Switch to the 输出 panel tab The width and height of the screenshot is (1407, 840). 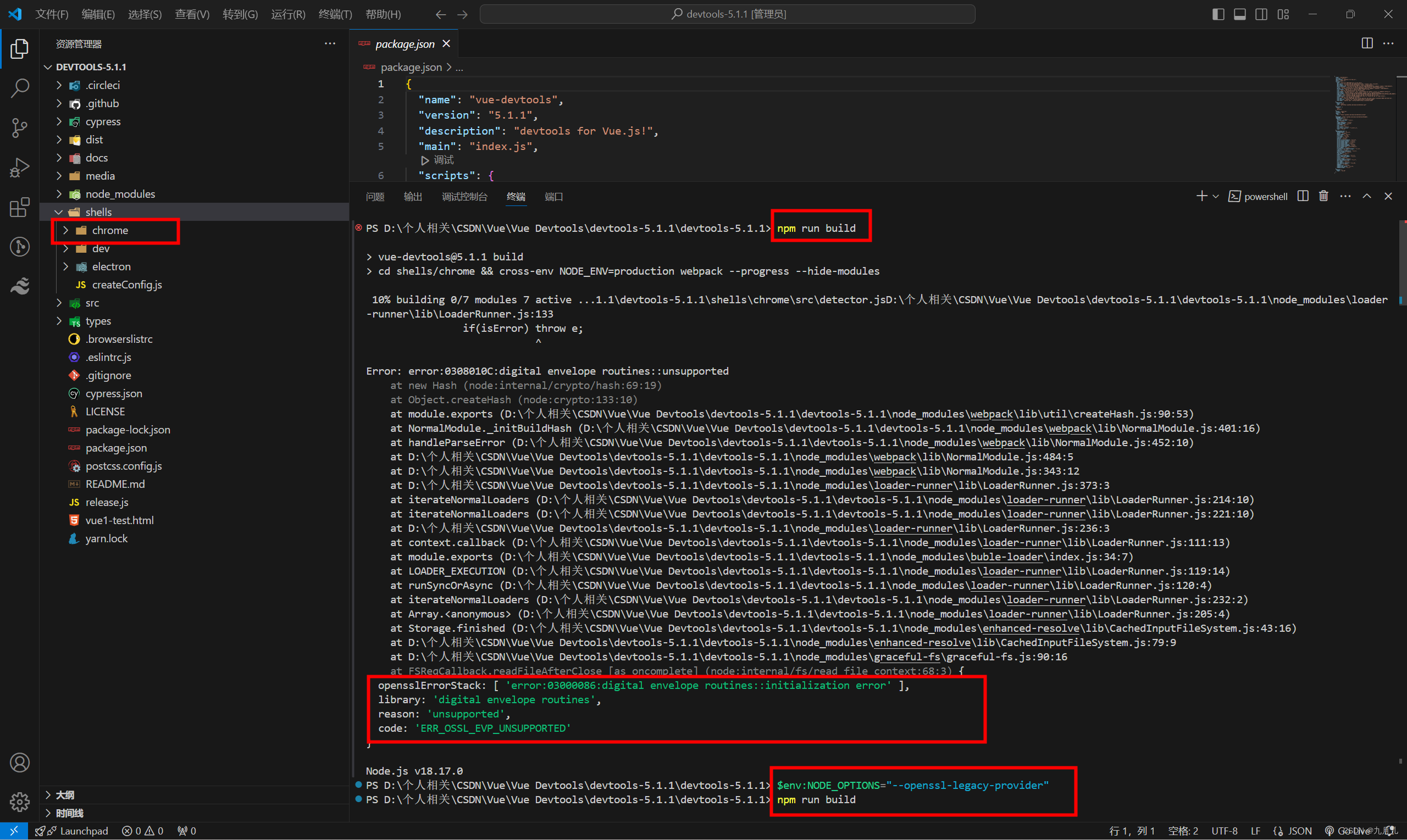[x=412, y=197]
